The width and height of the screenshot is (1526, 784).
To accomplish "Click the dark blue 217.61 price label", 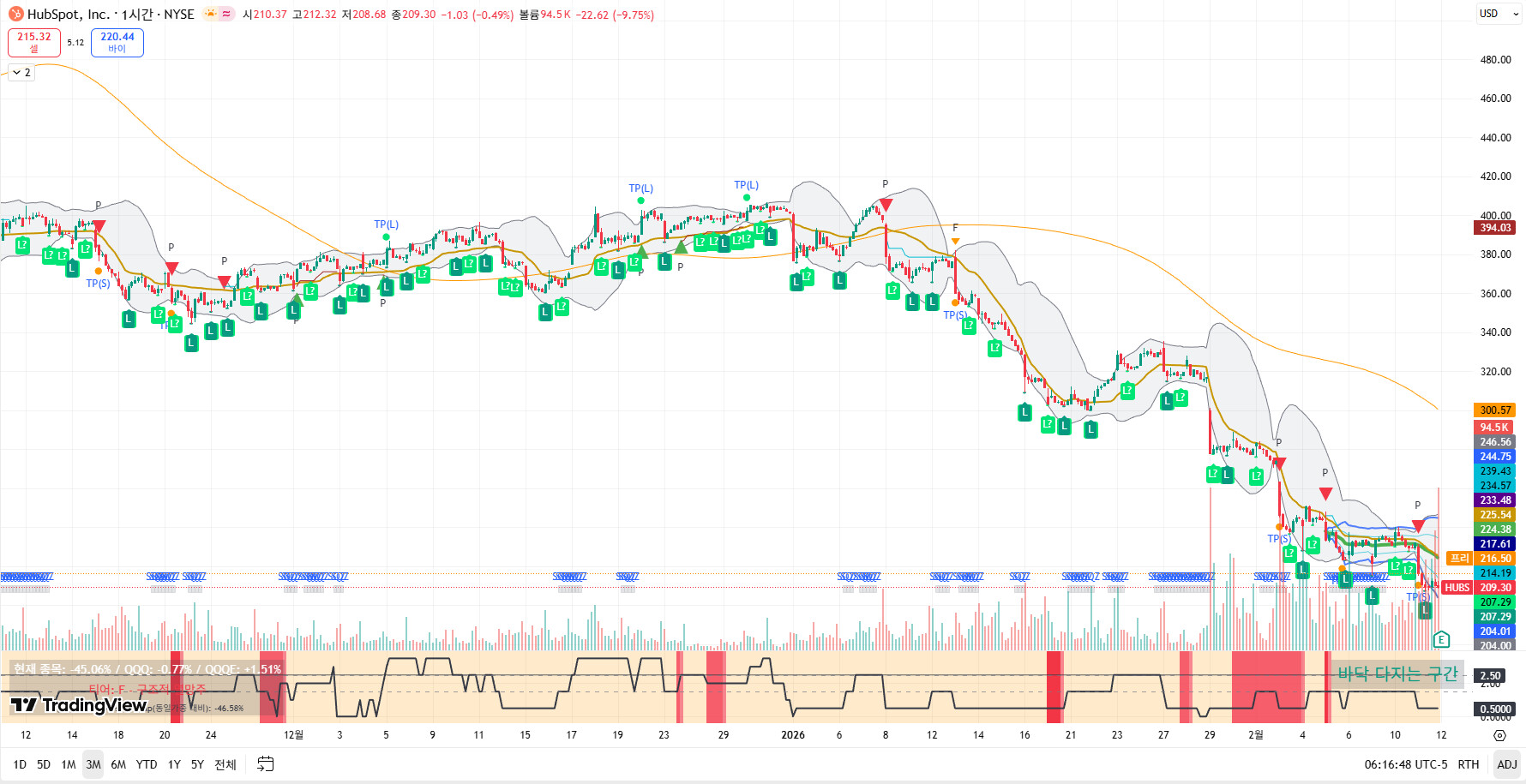I will click(x=1495, y=544).
